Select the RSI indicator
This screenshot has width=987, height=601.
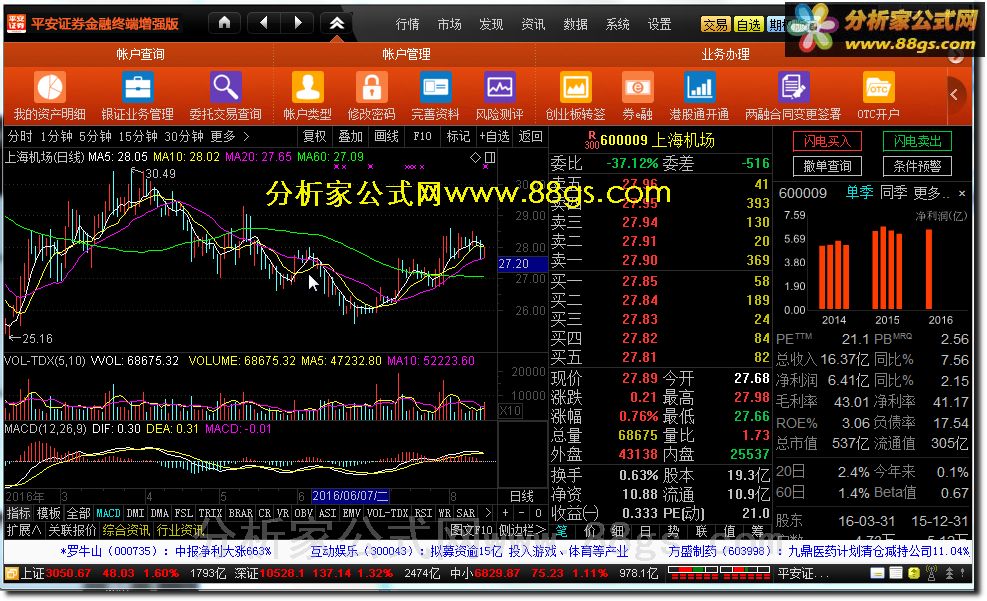point(422,513)
